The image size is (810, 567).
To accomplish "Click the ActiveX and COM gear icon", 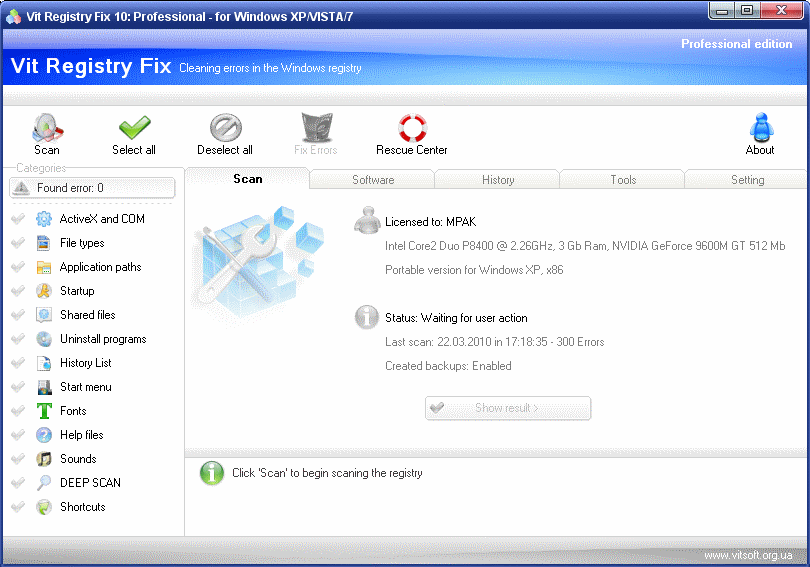I will 44,219.
